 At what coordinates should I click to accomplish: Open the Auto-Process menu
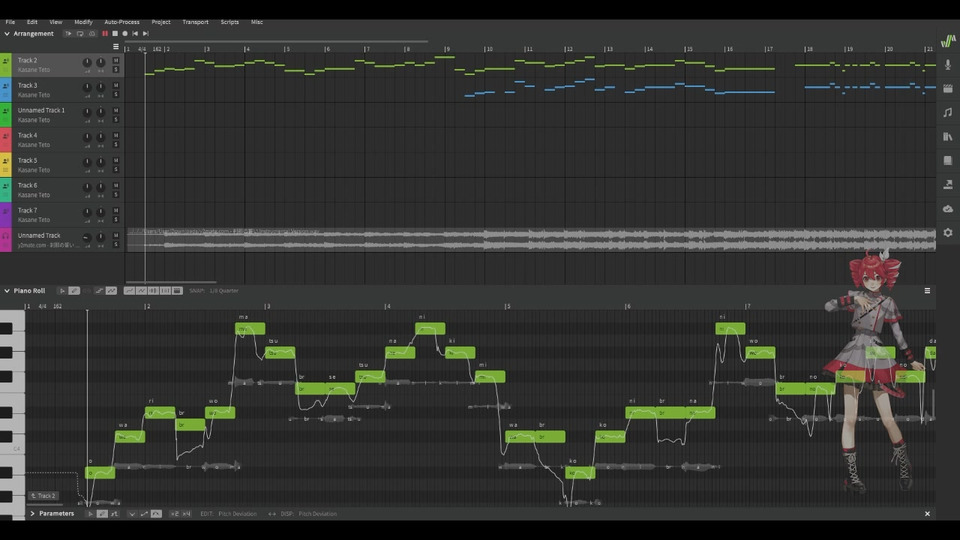(122, 22)
